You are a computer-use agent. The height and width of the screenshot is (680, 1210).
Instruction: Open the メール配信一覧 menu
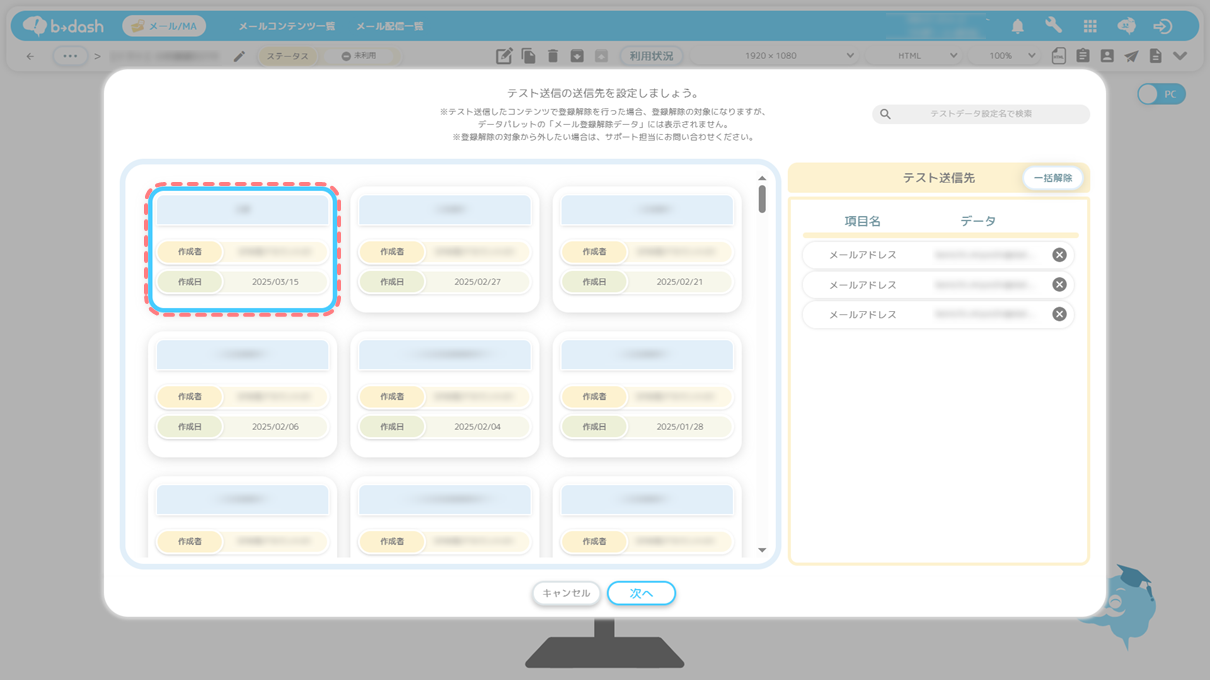[x=390, y=26]
